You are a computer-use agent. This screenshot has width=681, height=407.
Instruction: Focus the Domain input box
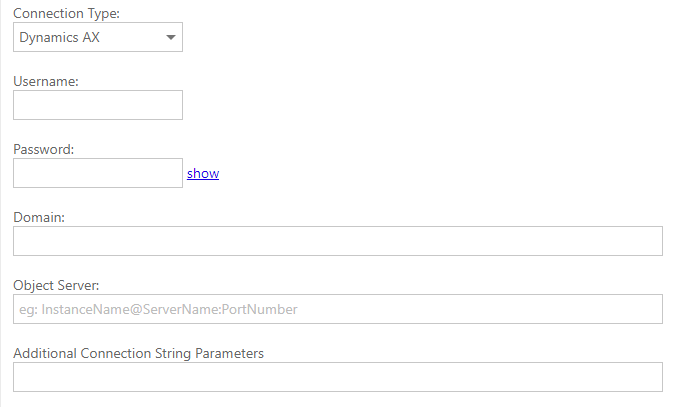click(337, 241)
